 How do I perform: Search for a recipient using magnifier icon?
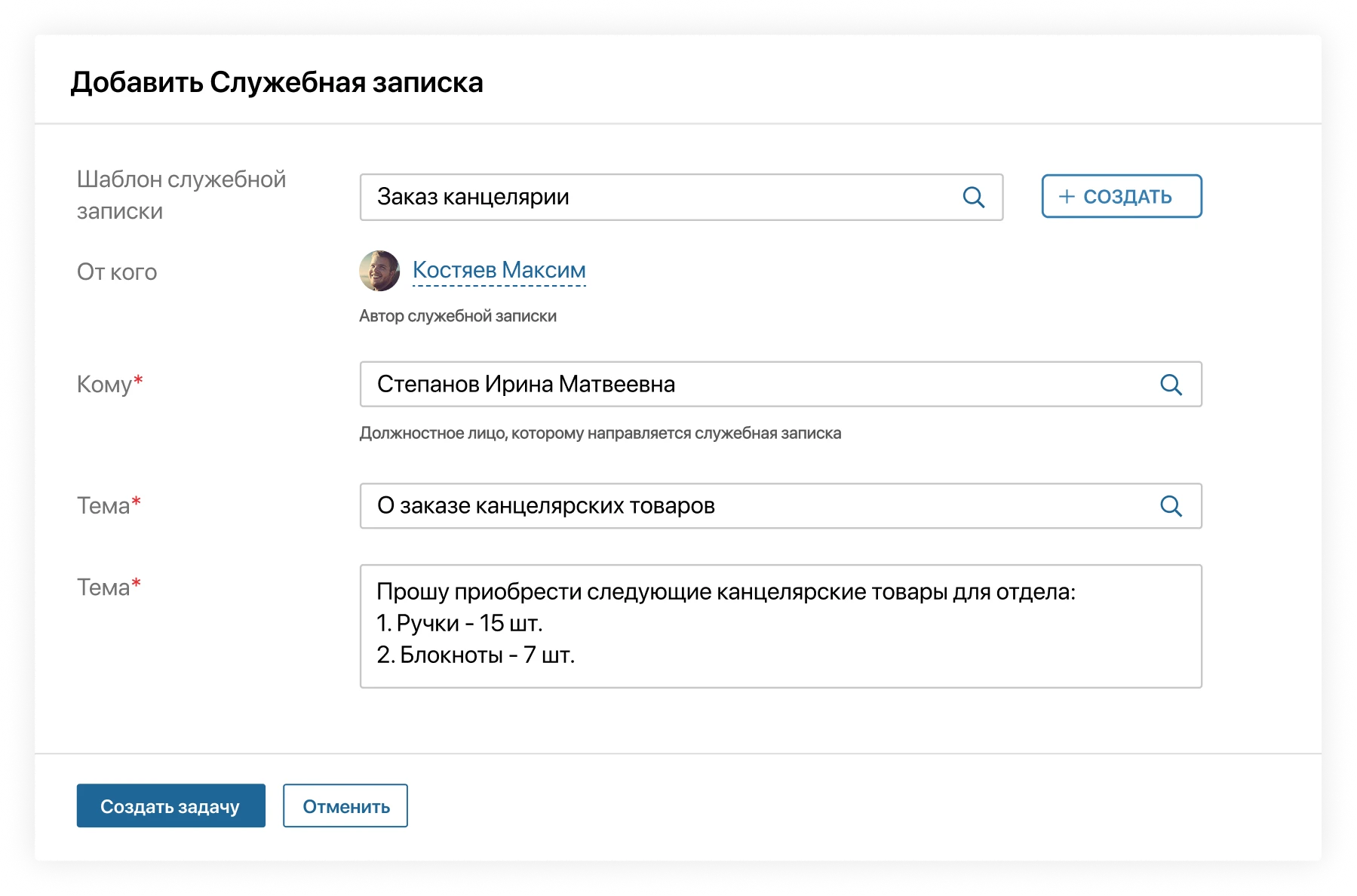click(1171, 385)
